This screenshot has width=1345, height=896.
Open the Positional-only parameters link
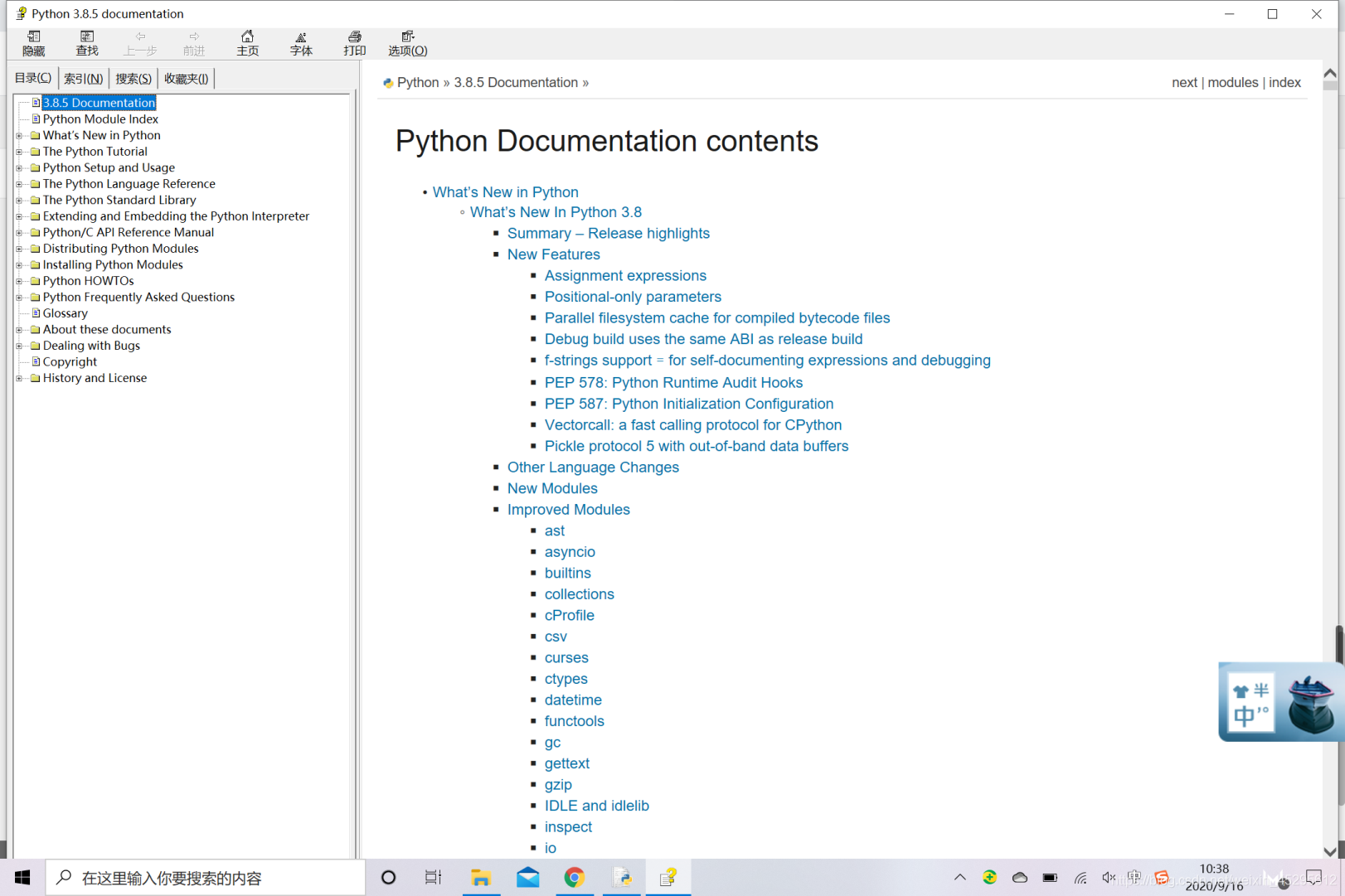(633, 297)
